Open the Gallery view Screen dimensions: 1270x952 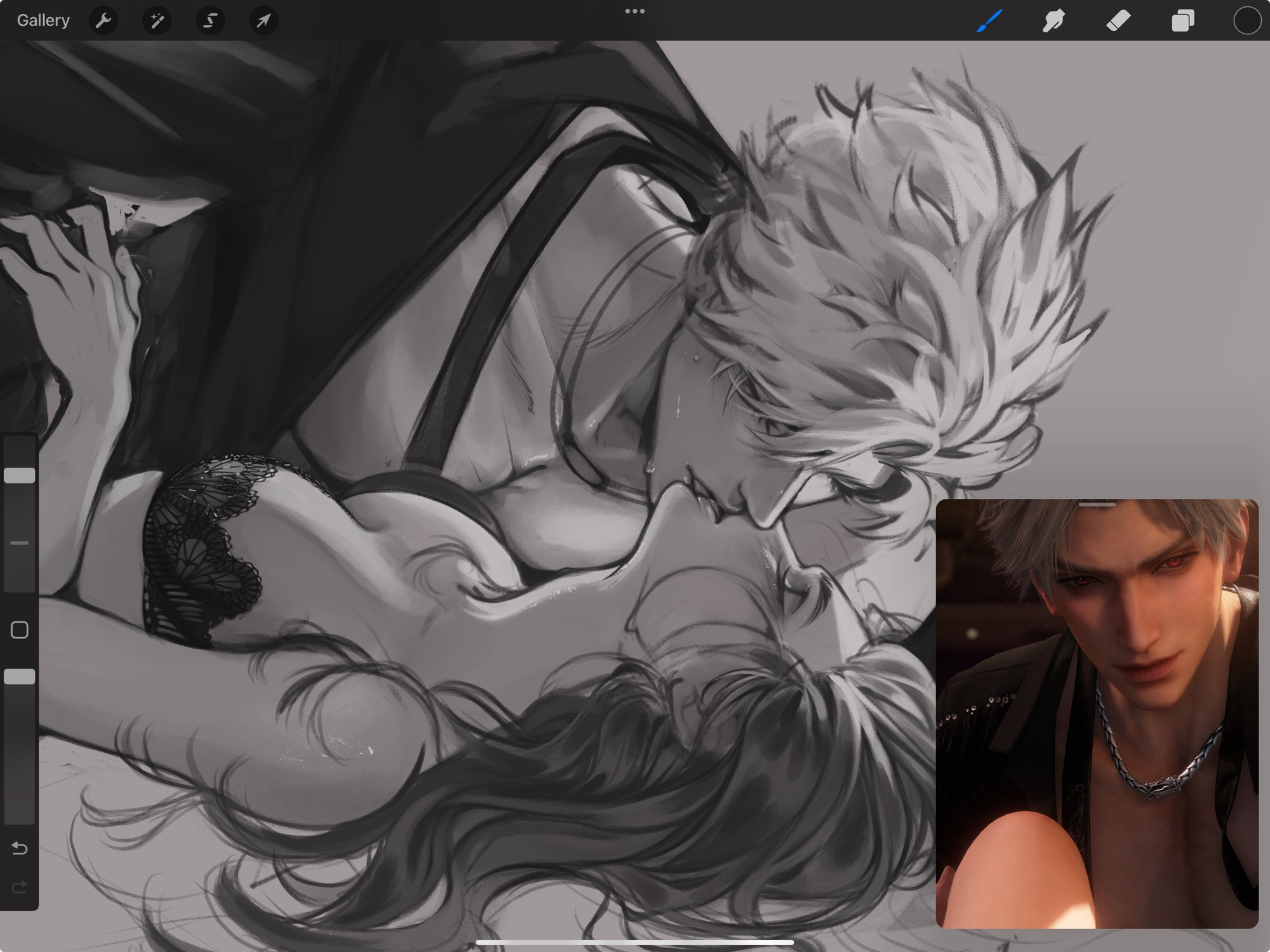[43, 20]
